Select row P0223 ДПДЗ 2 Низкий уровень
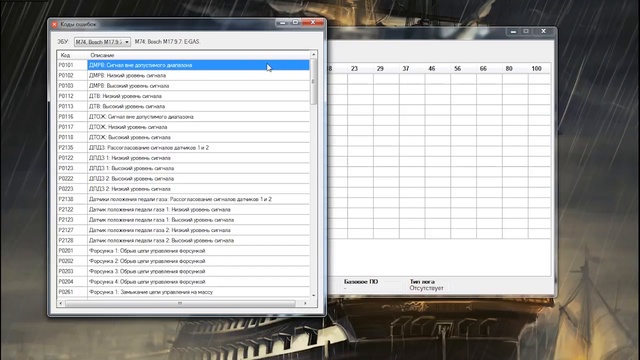This screenshot has height=360, width=640. point(183,189)
